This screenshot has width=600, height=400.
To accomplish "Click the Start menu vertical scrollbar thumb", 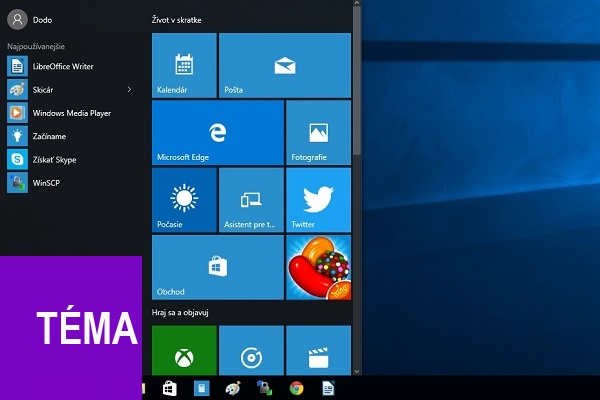I will [357, 80].
